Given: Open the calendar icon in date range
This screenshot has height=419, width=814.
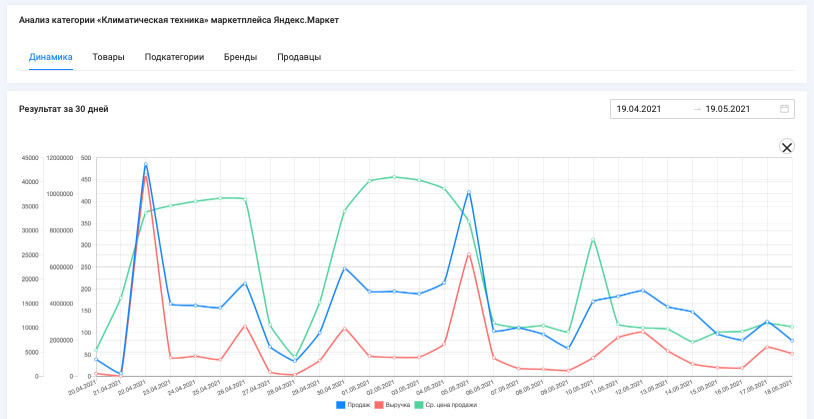Looking at the screenshot, I should coord(784,109).
